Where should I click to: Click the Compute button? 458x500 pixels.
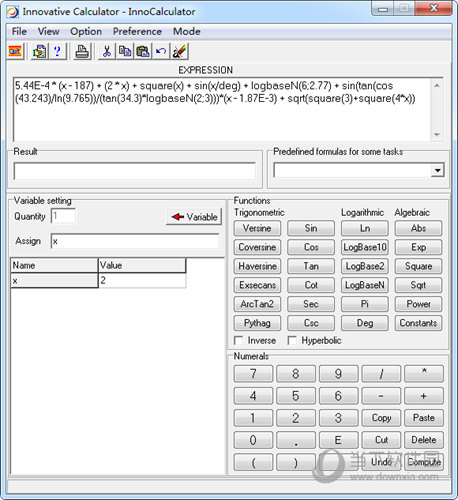[x=424, y=462]
